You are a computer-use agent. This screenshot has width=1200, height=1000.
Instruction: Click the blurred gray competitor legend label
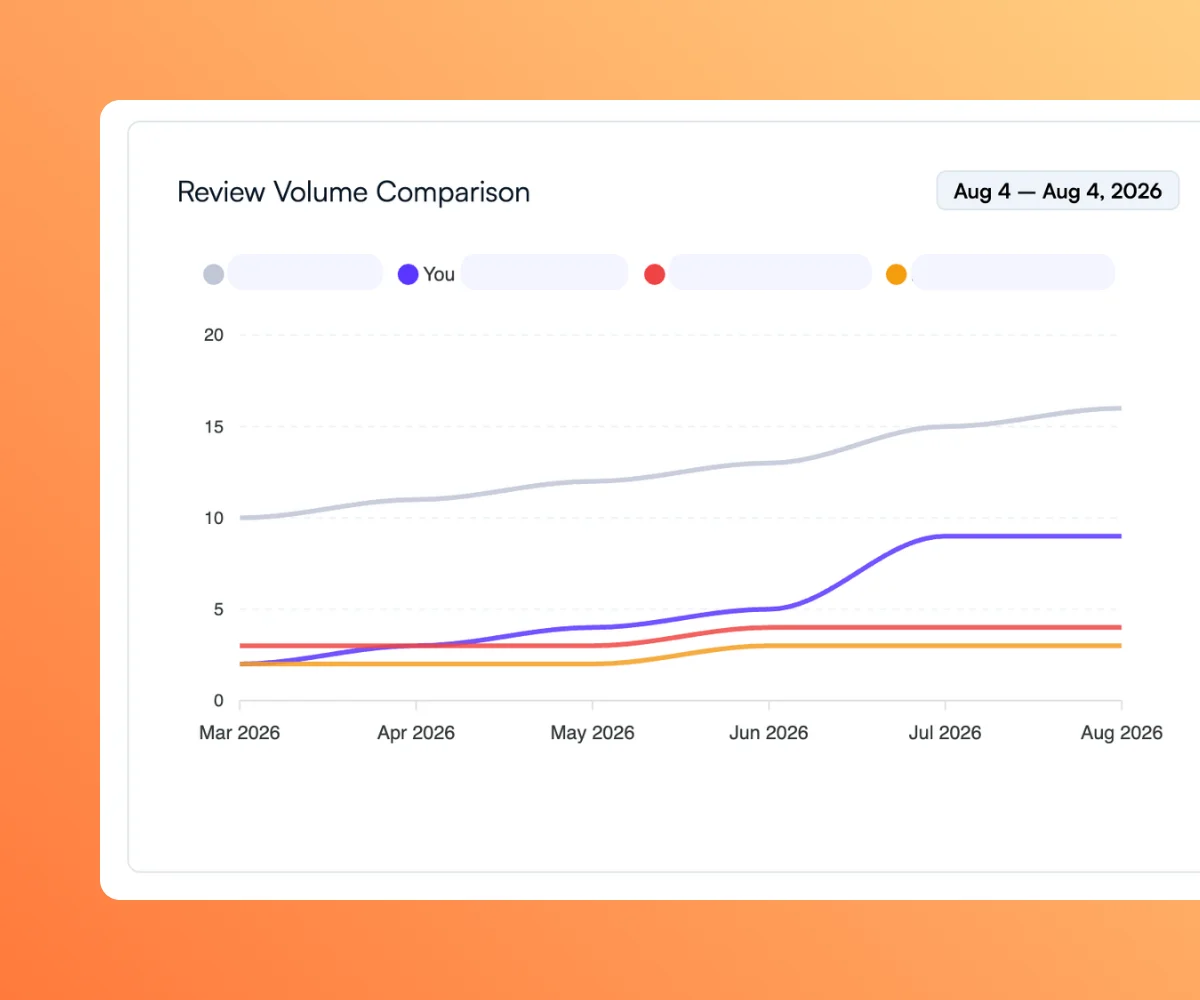coord(305,272)
